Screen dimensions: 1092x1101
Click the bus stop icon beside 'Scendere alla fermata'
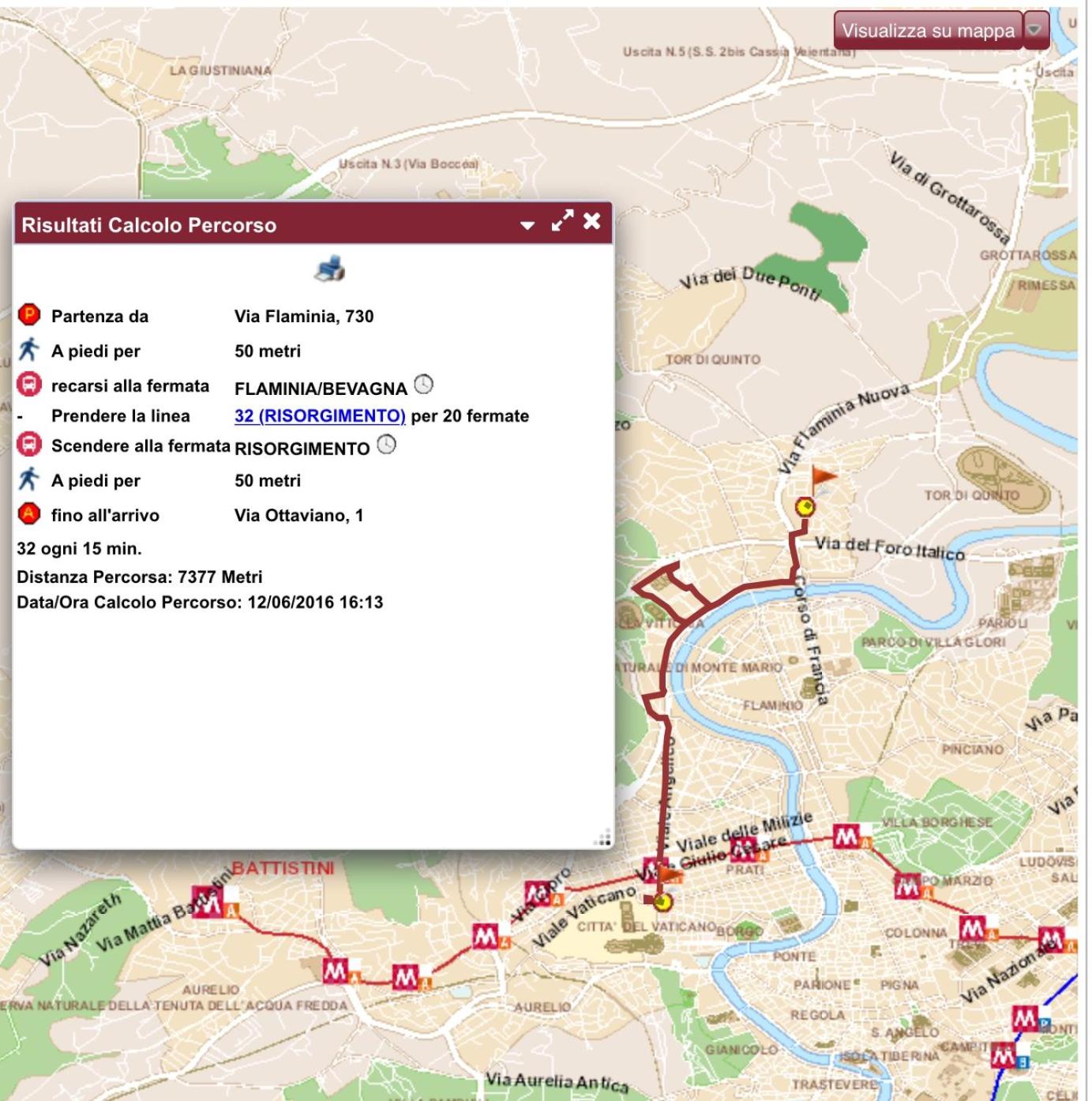point(29,445)
